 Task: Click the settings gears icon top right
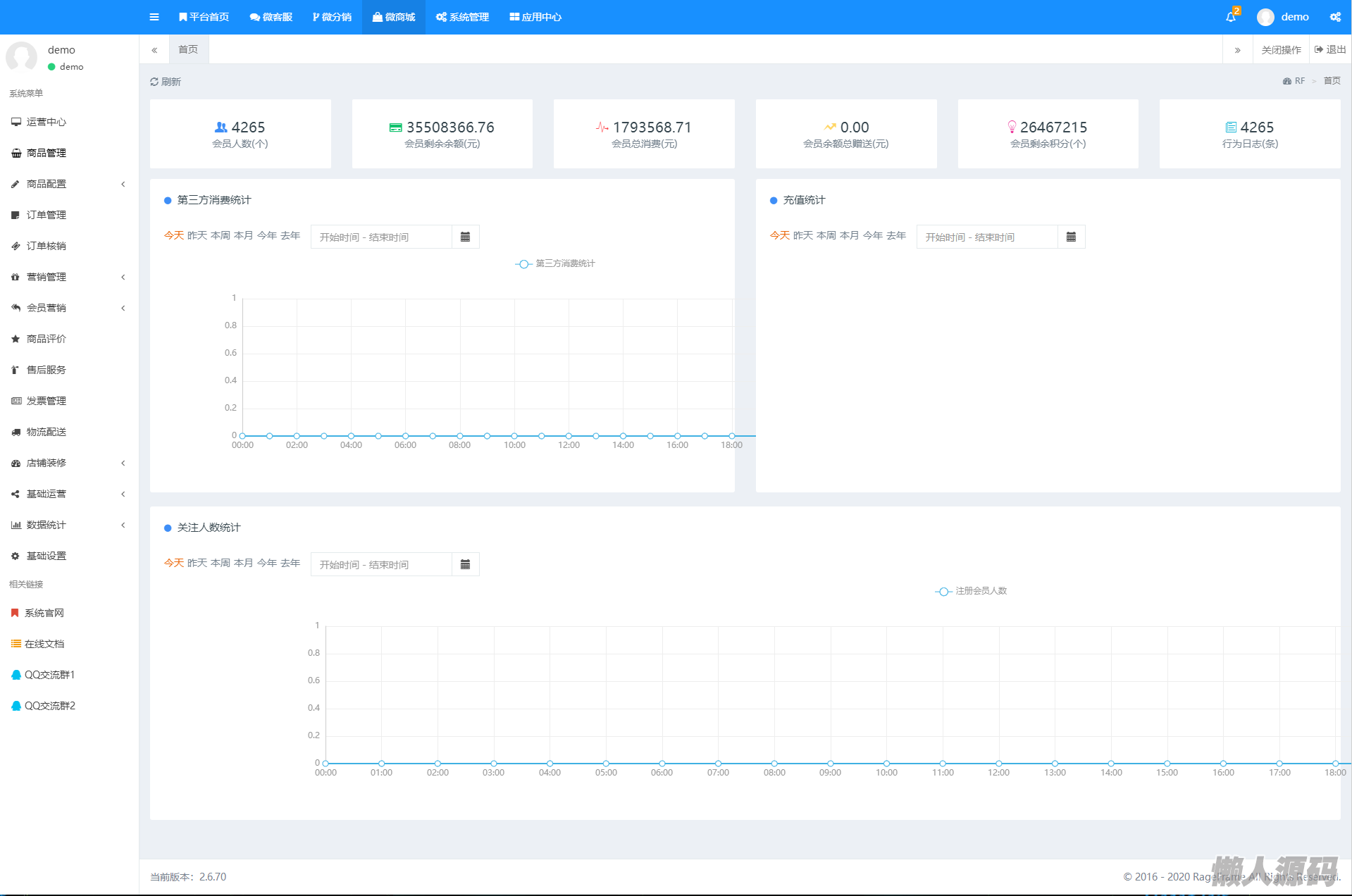click(1335, 17)
